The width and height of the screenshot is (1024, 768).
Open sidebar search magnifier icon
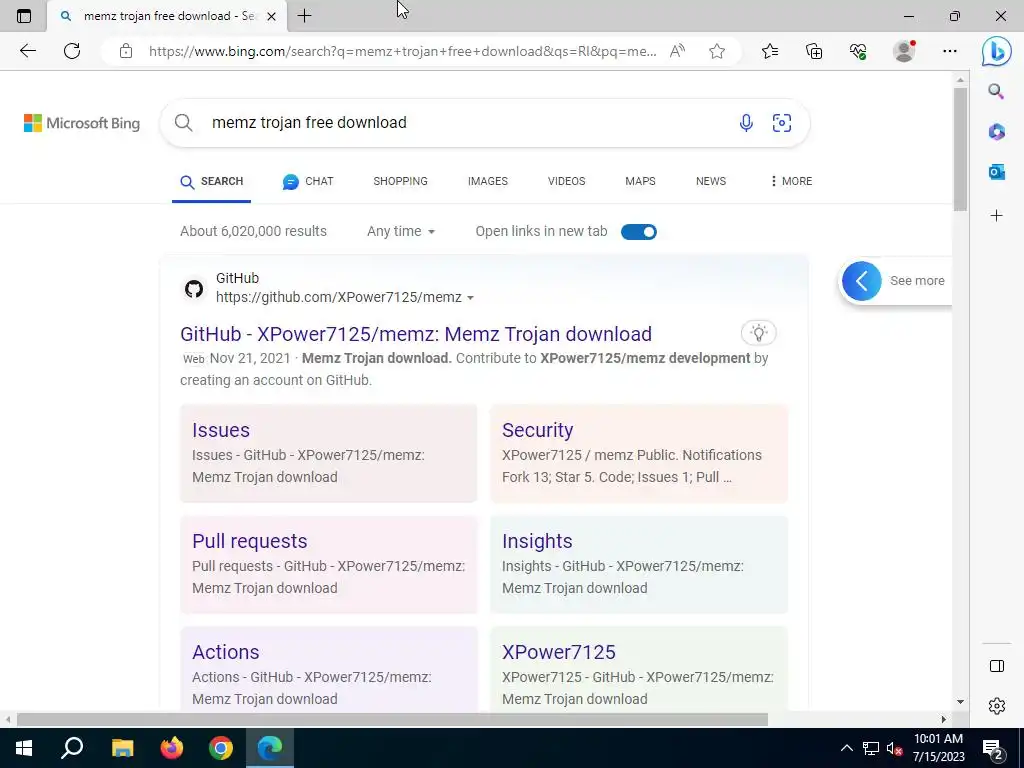click(996, 91)
